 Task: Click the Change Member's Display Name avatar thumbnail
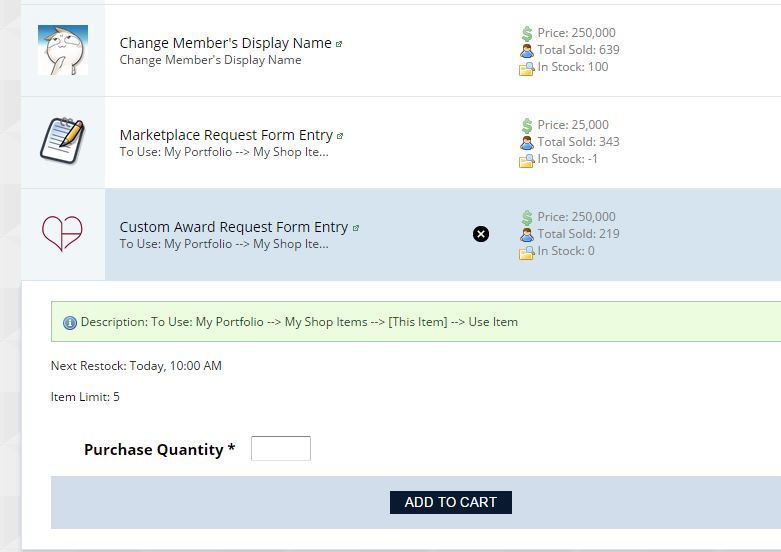coord(62,50)
